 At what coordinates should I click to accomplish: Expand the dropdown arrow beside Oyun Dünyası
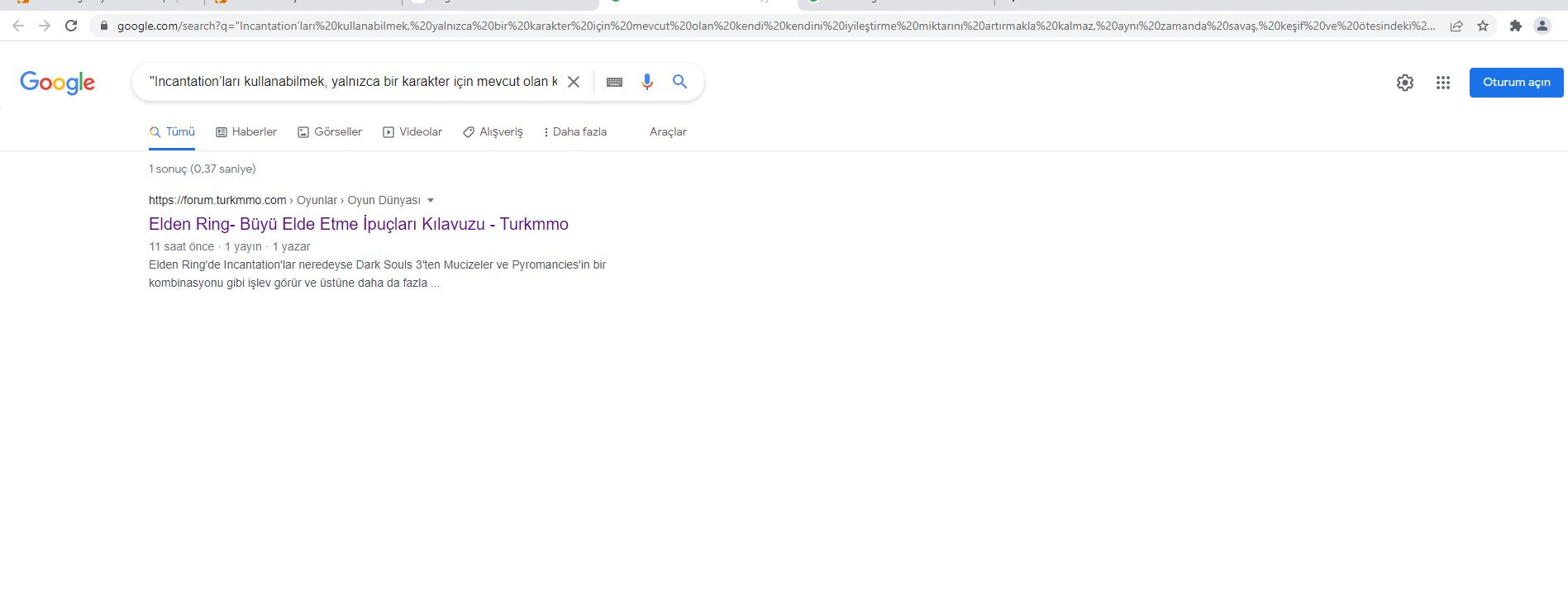(x=431, y=200)
